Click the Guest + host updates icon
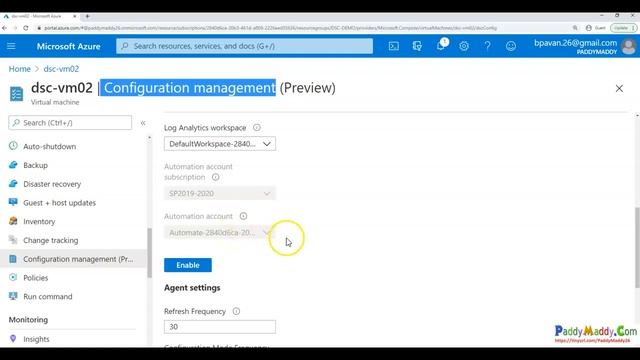This screenshot has width=640, height=360. [13, 202]
